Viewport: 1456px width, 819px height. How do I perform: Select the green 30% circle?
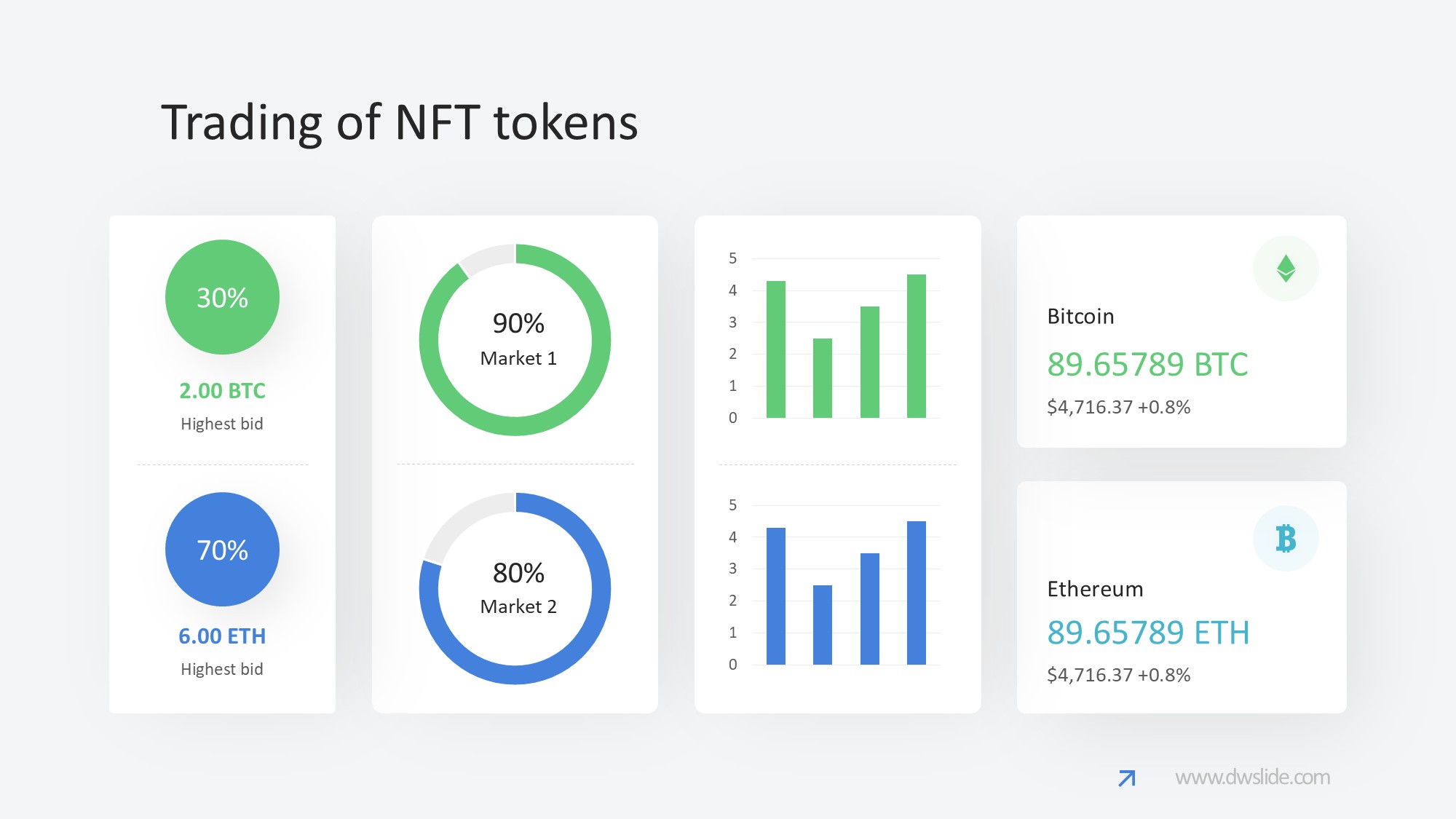coord(222,297)
